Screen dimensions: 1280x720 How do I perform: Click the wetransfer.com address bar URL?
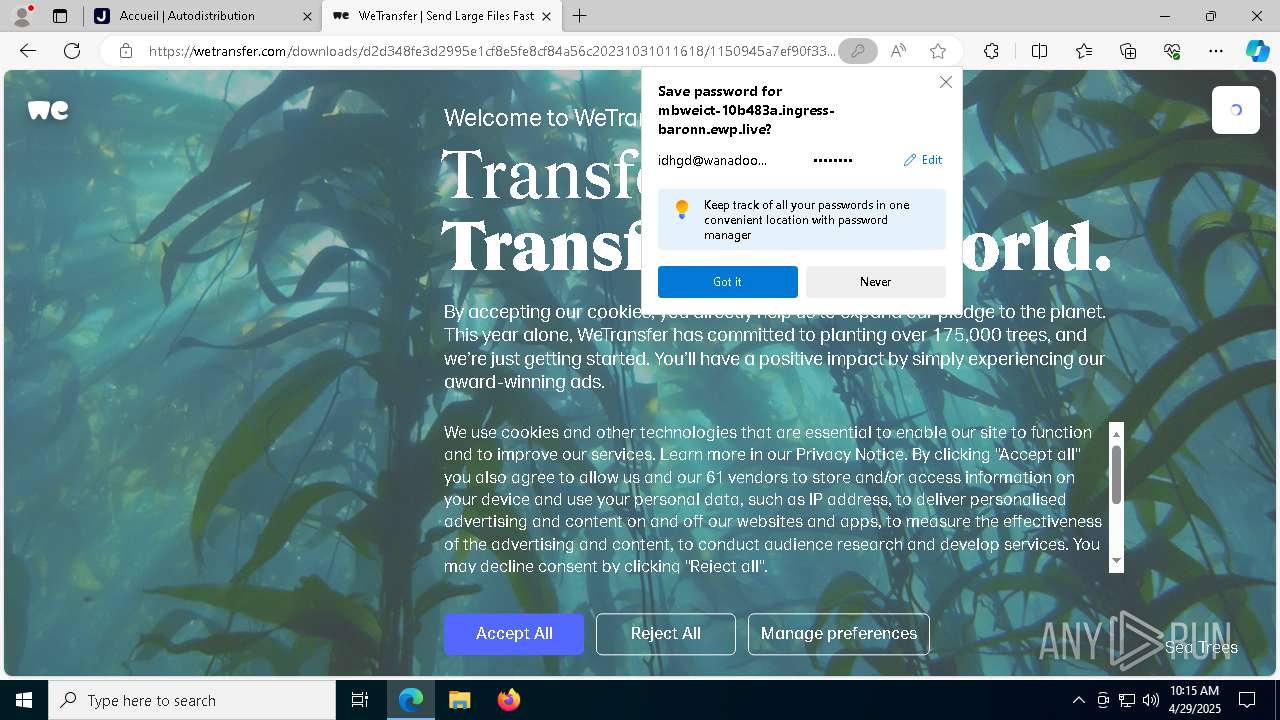point(491,51)
